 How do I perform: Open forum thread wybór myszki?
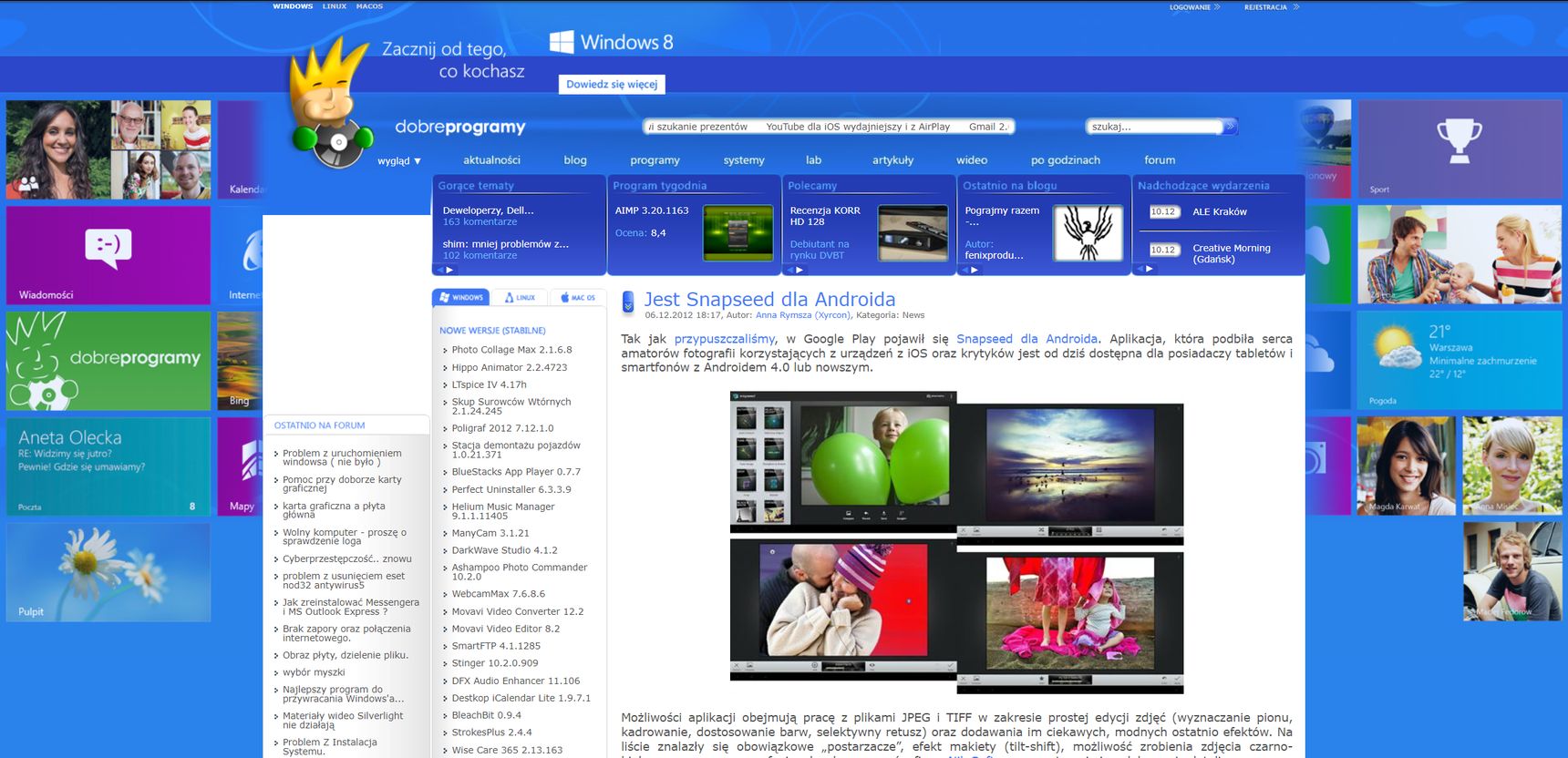tap(314, 672)
